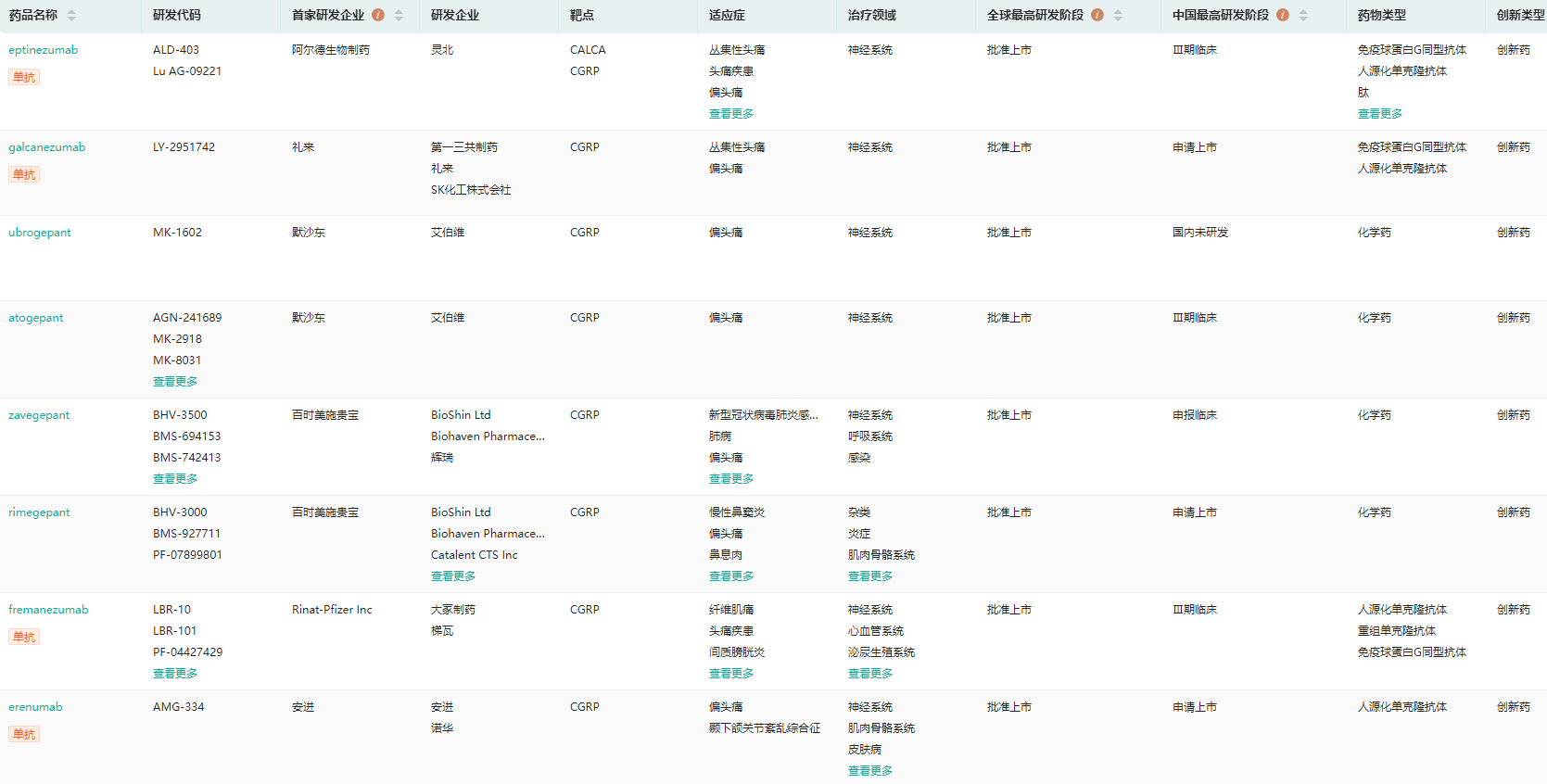The image size is (1547, 784).
Task: Click info icon beside 中国最高研发阶段
Action: (1283, 15)
